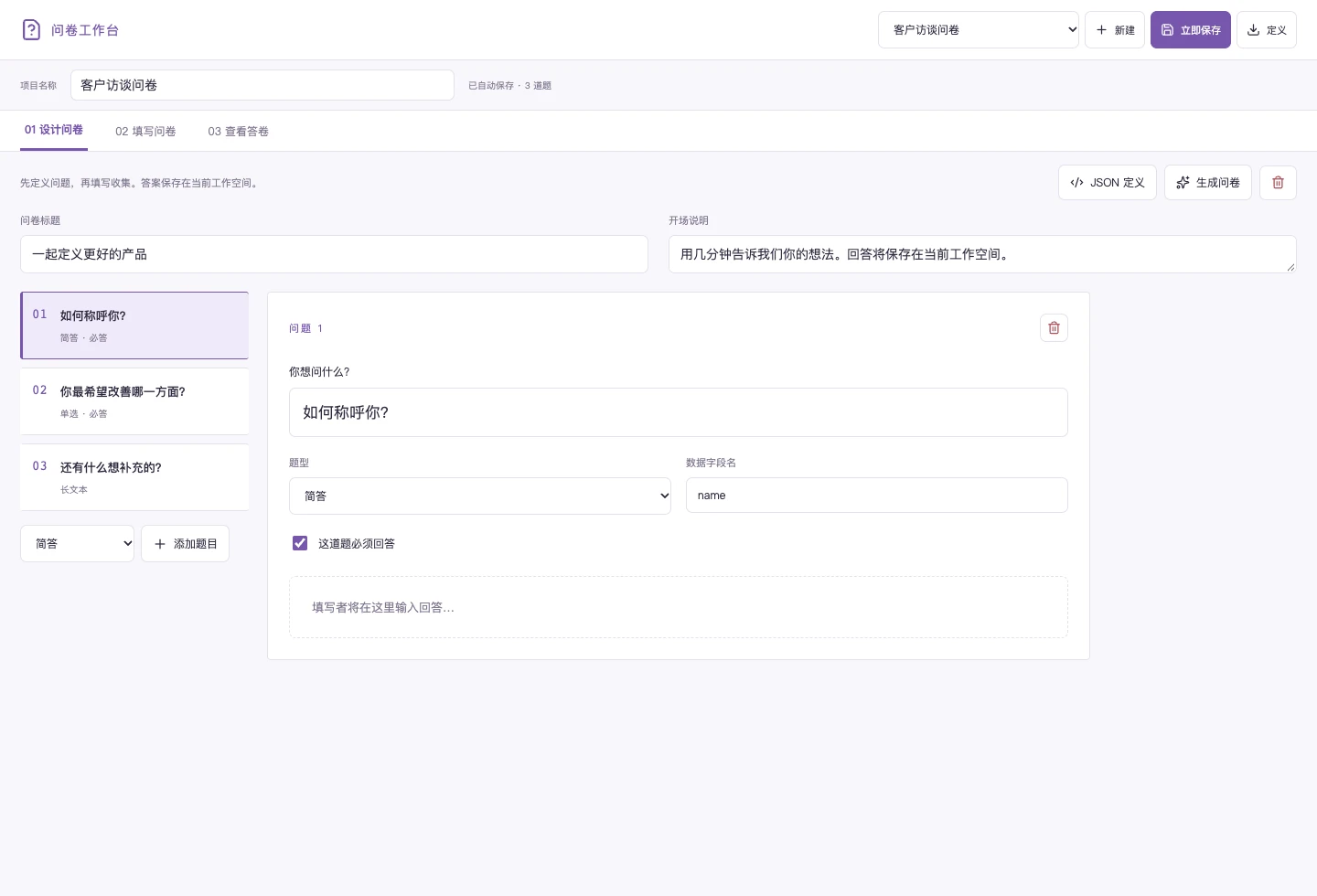
Task: Click the red trash icon beside 生成问卷
Action: 1278,182
